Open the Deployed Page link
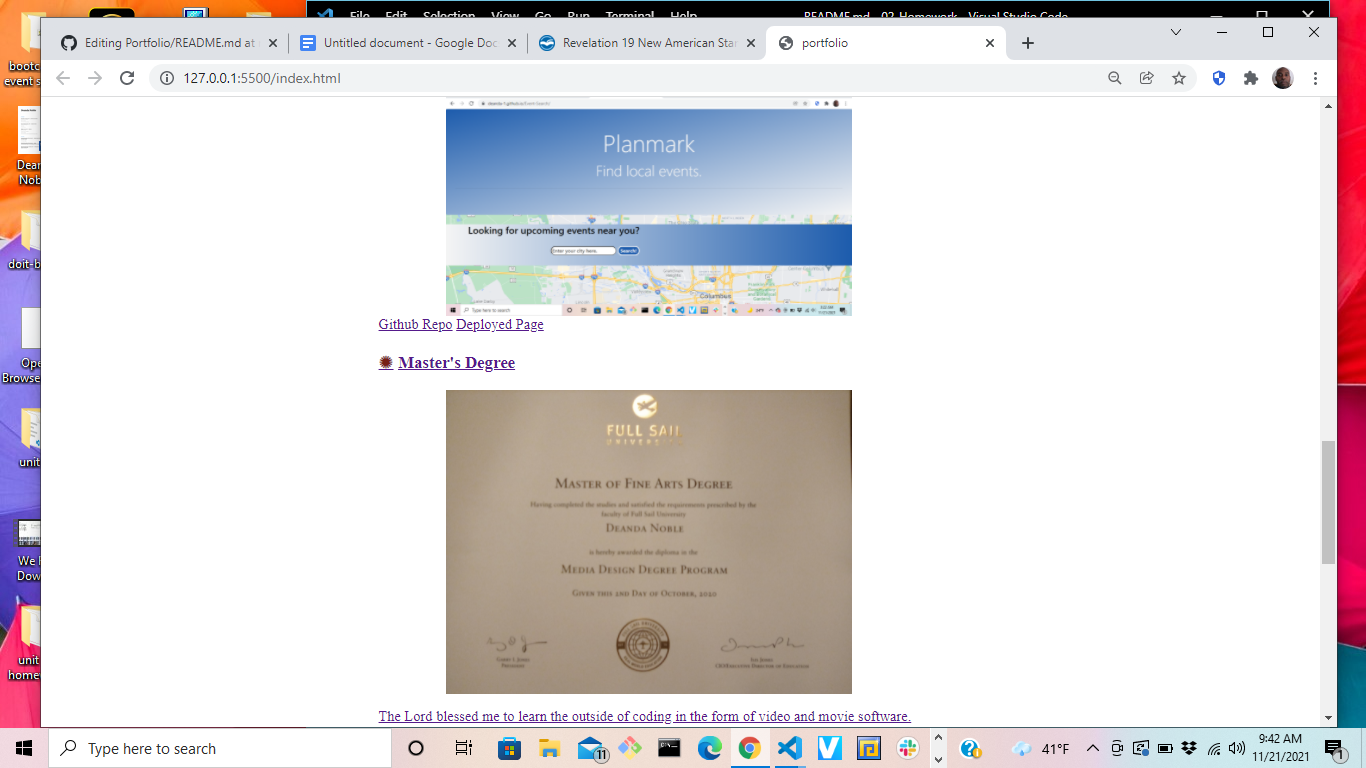The height and width of the screenshot is (768, 1366). coord(500,324)
